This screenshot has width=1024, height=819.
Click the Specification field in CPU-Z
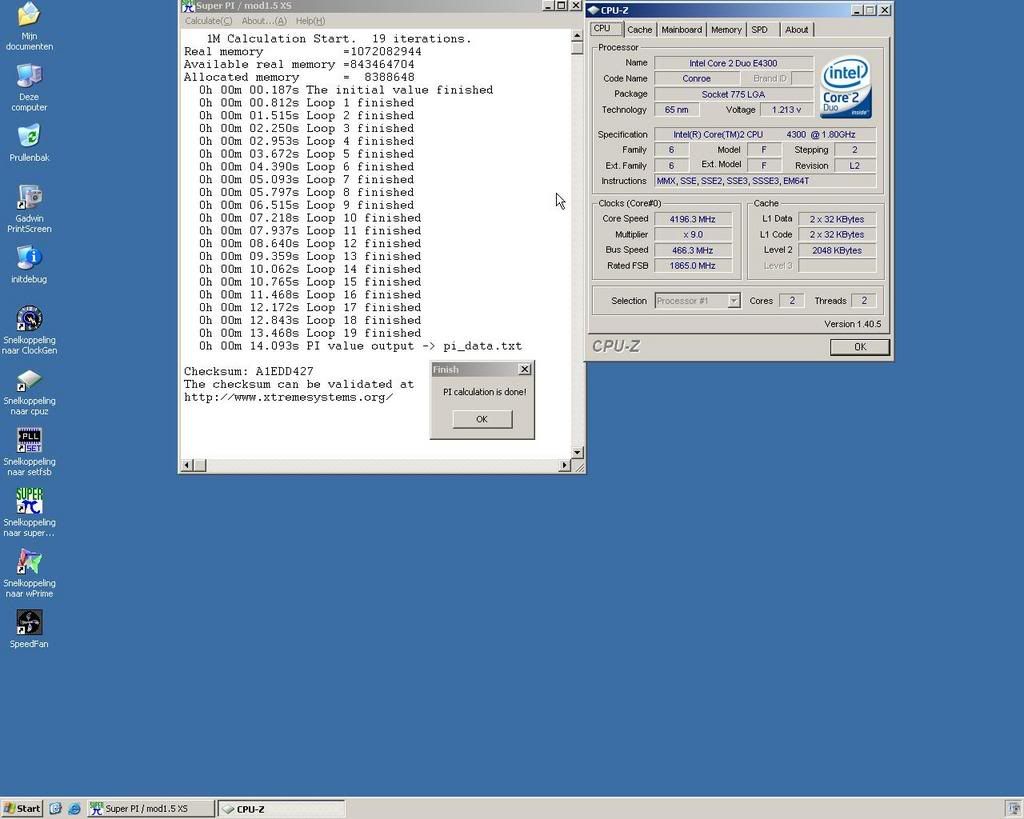(x=765, y=135)
